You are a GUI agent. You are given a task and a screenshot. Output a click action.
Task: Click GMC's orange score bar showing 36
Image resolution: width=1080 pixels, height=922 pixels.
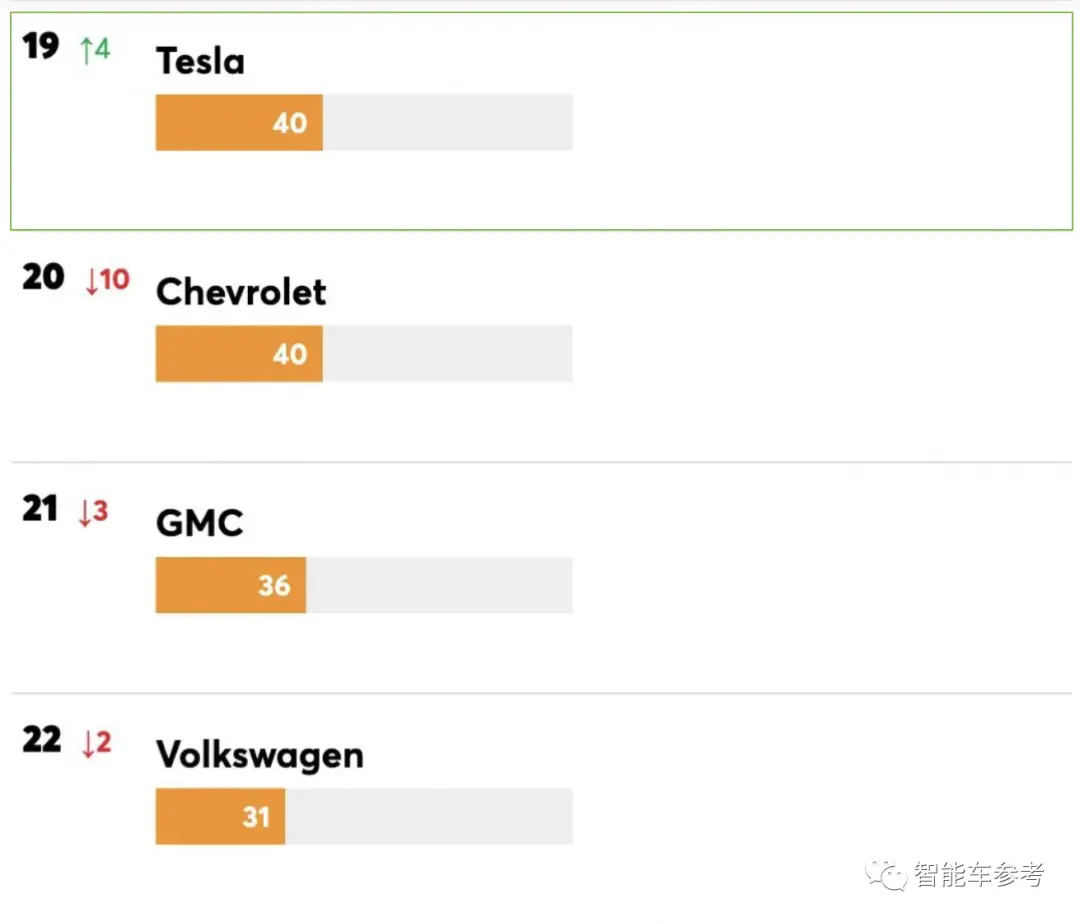pos(230,585)
